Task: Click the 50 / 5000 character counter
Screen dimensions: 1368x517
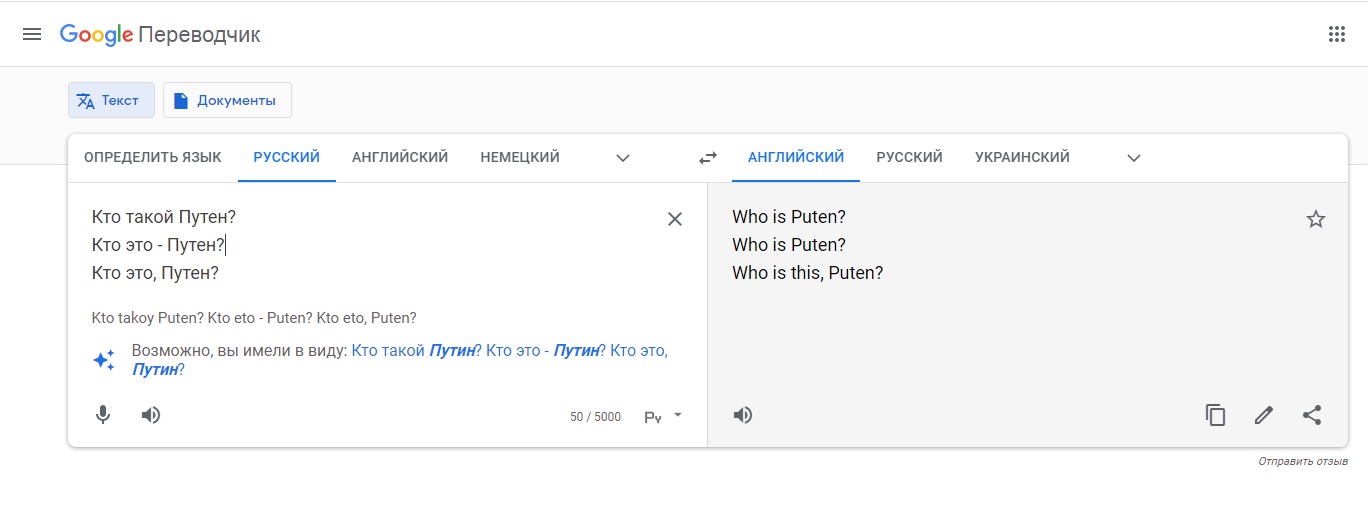Action: (595, 417)
